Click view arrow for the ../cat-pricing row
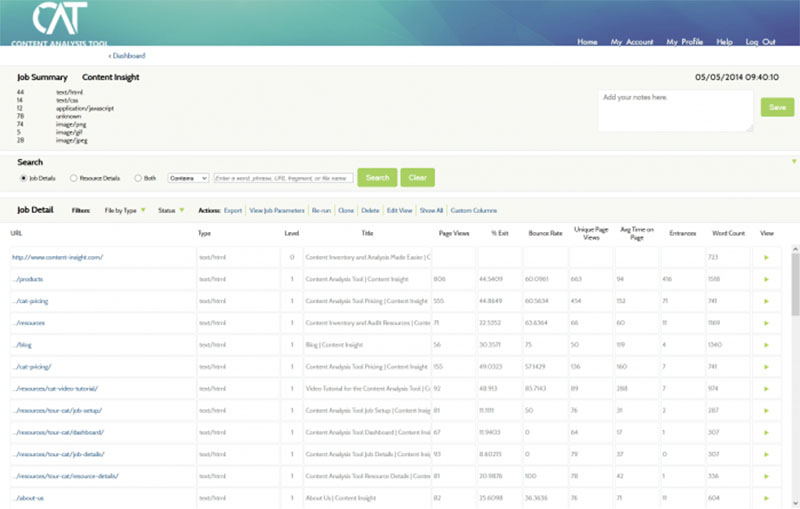Viewport: 800px width, 509px height. (767, 301)
